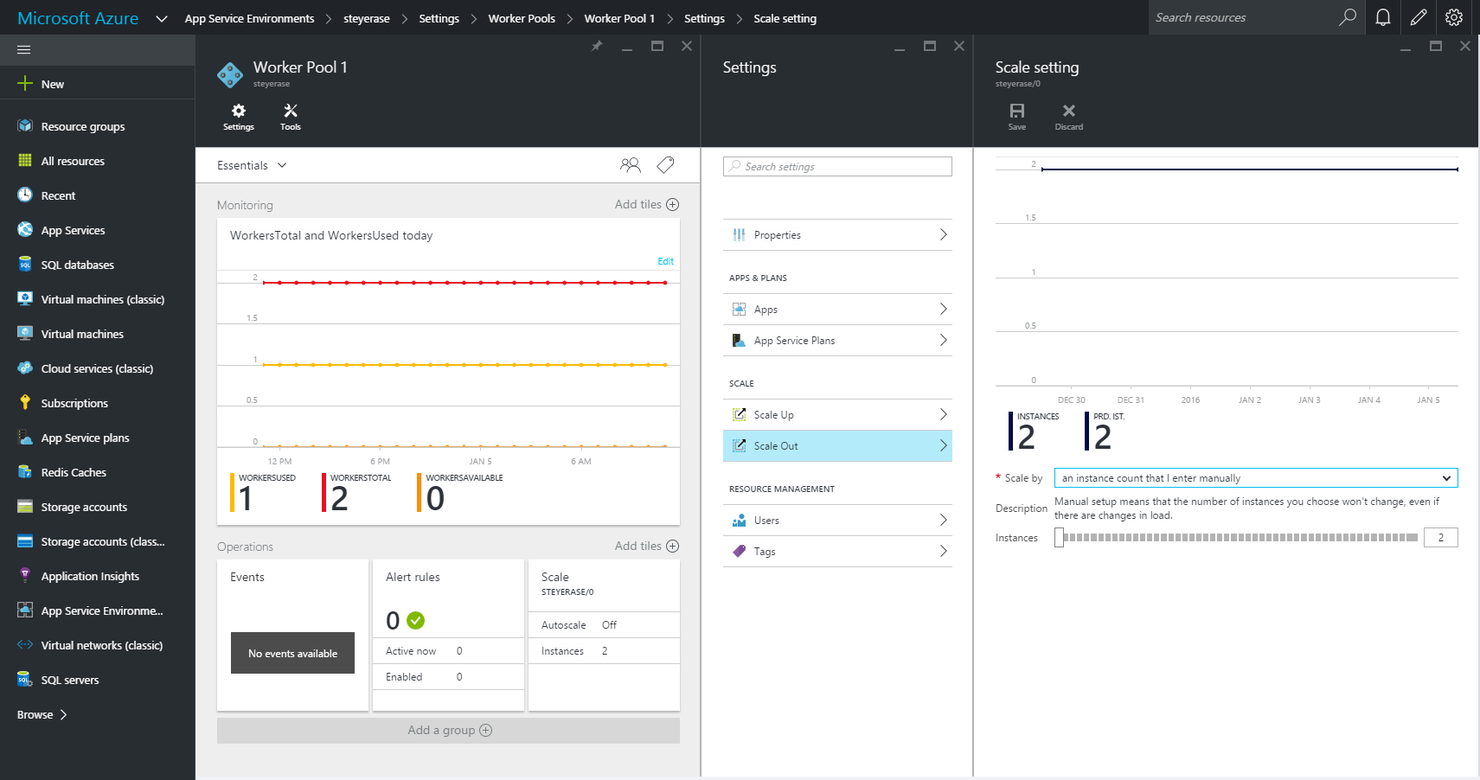Navigate to Worker Pools via breadcrumb

(x=521, y=17)
